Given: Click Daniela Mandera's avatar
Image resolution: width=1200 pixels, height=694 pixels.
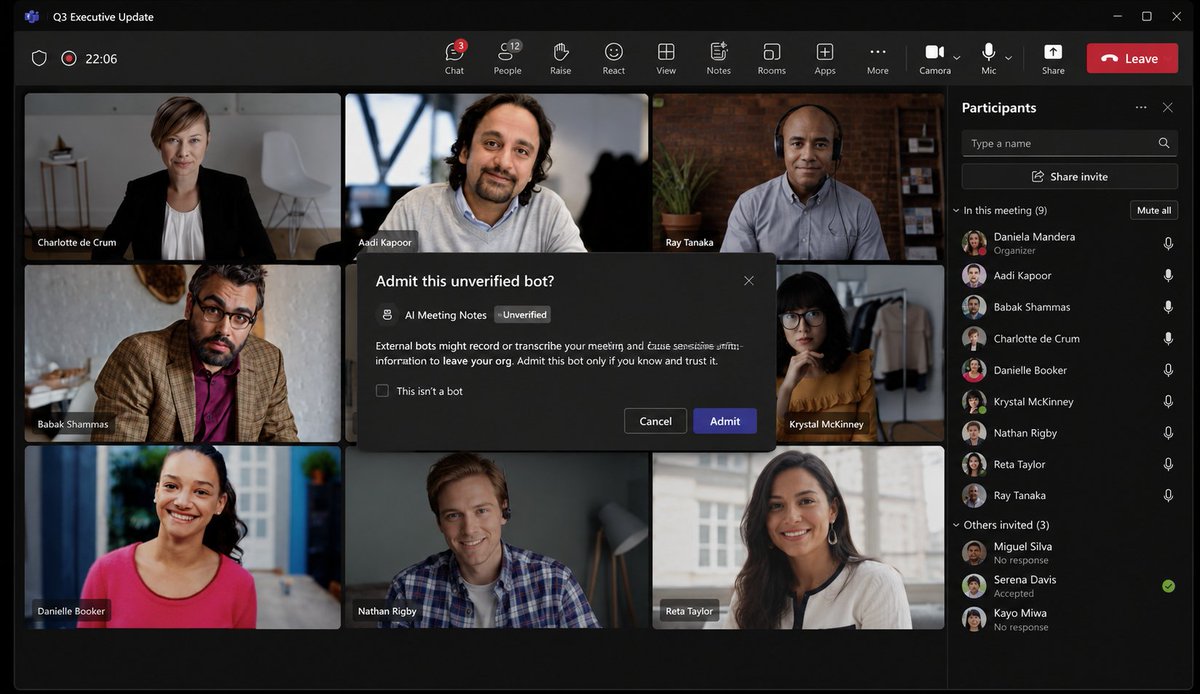Looking at the screenshot, I should click(x=974, y=243).
